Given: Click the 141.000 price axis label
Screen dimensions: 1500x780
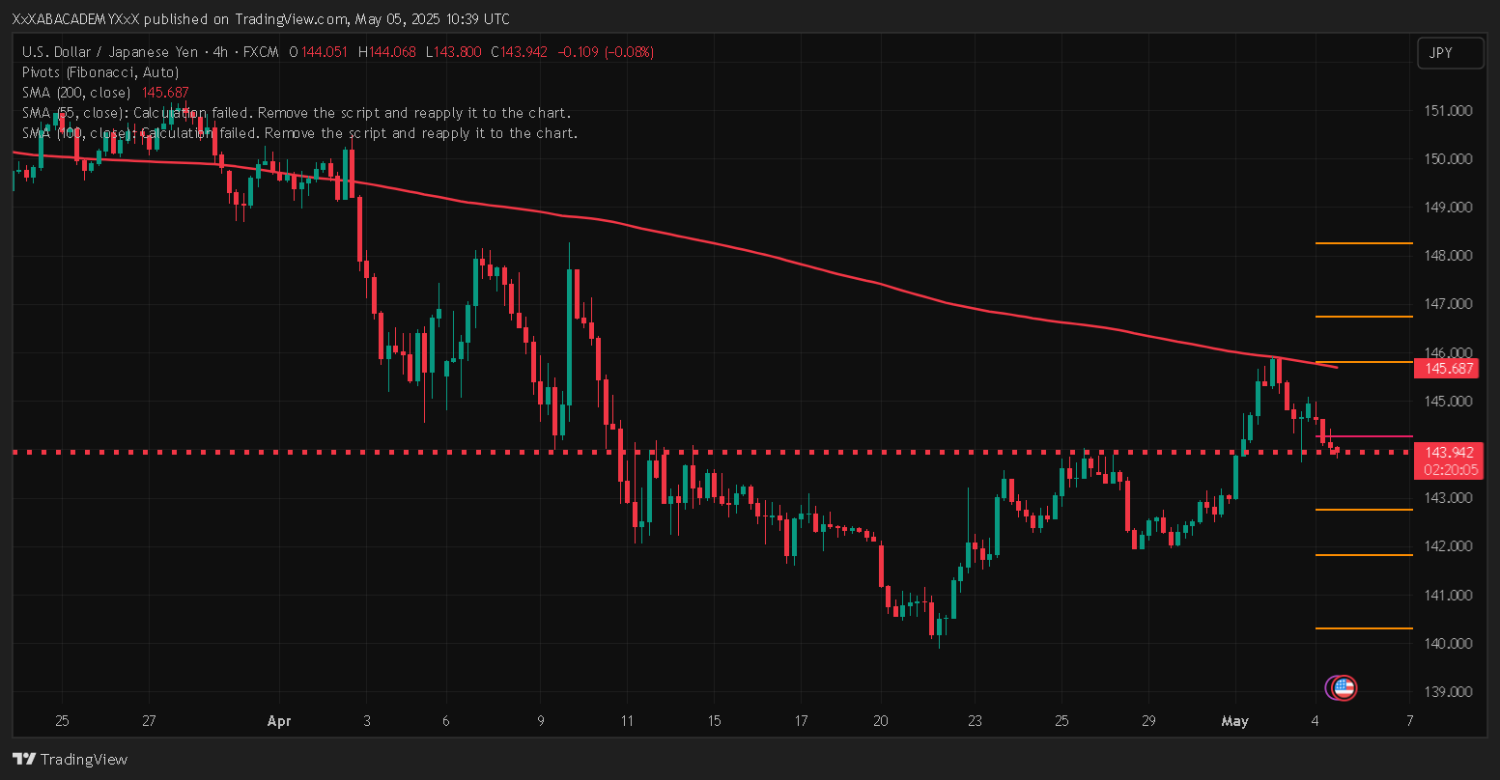Looking at the screenshot, I should click(x=1448, y=595).
